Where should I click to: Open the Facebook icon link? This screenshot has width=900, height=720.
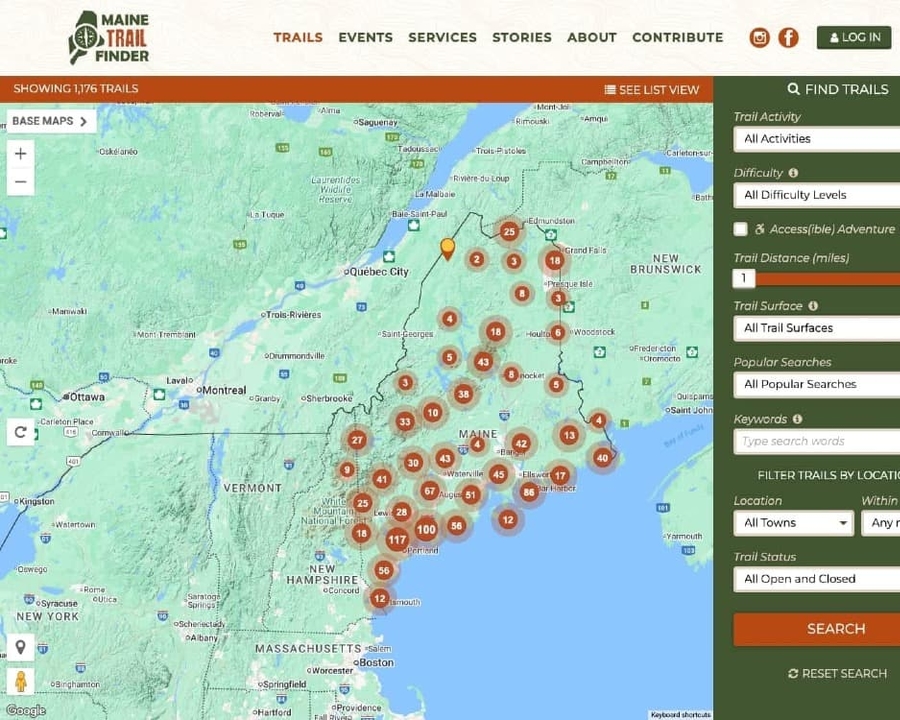(789, 38)
